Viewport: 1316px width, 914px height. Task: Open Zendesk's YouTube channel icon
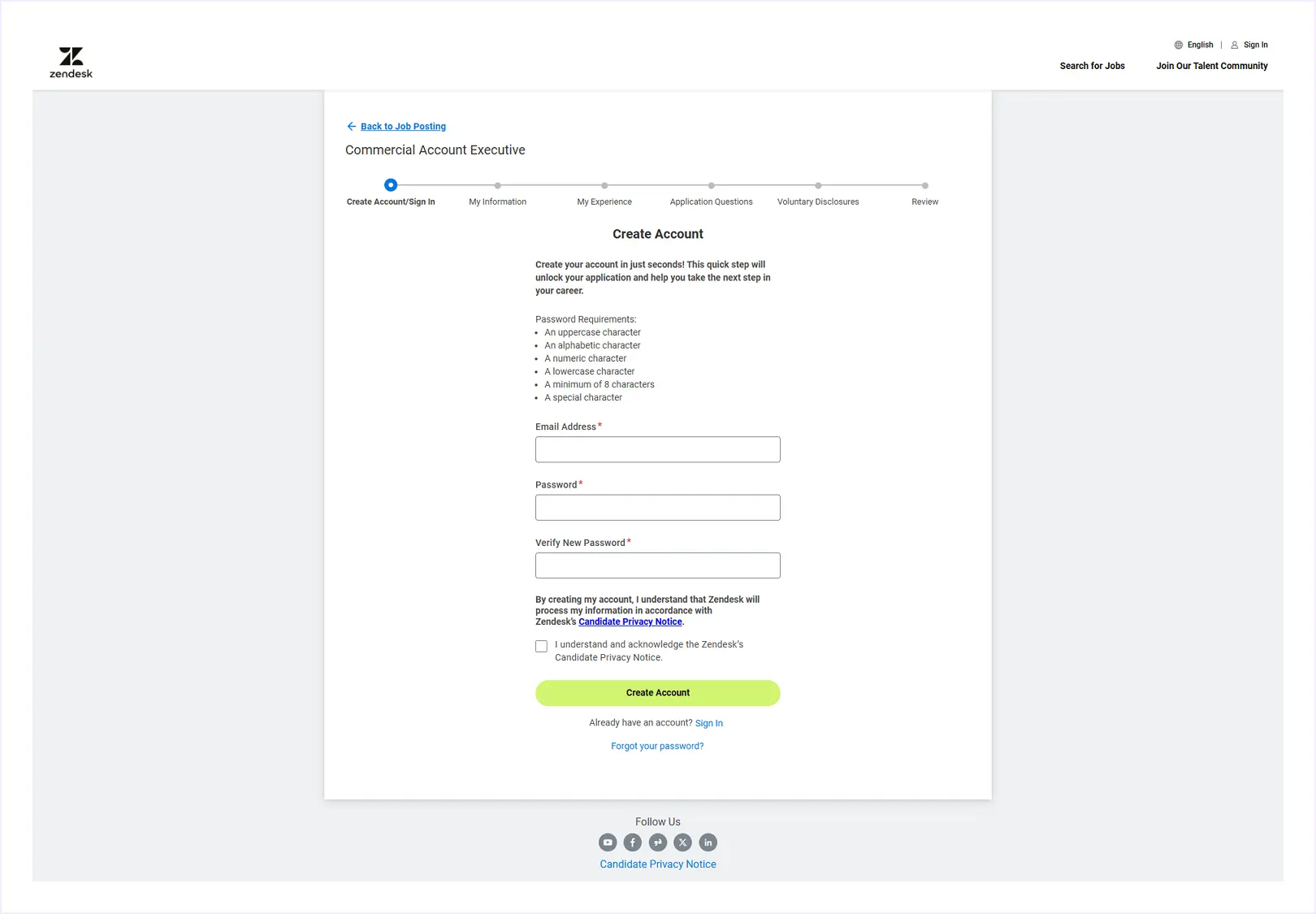608,843
